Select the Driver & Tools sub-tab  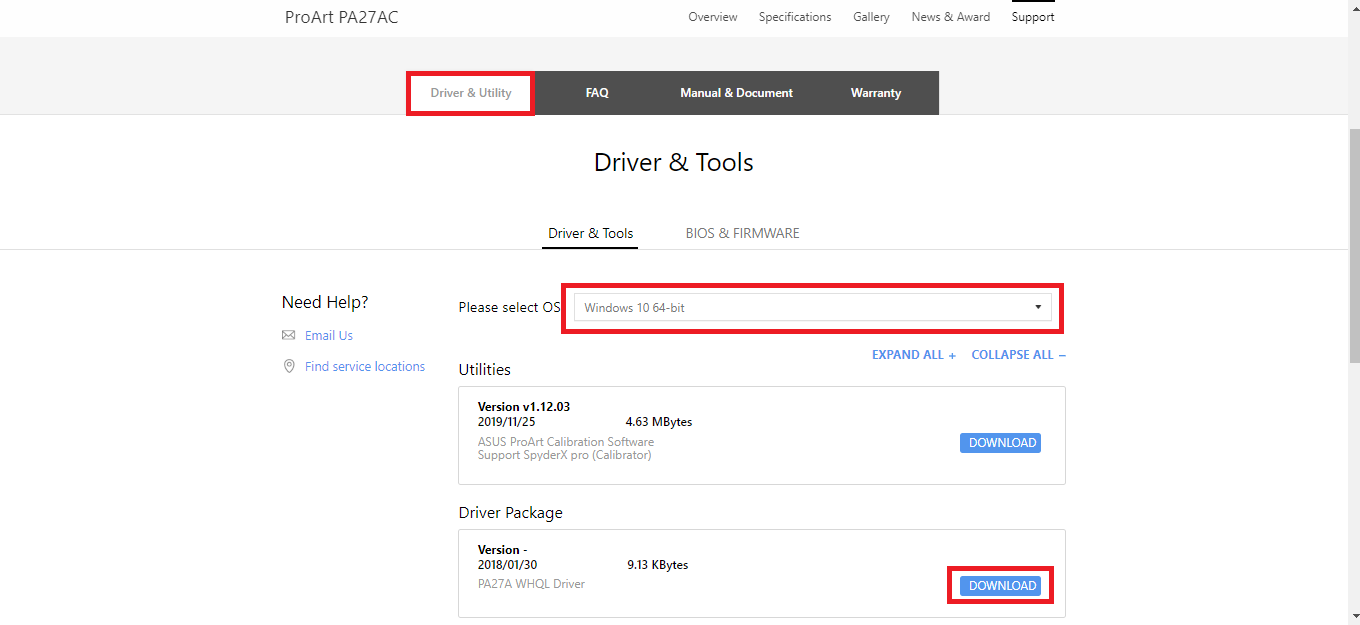pos(591,233)
